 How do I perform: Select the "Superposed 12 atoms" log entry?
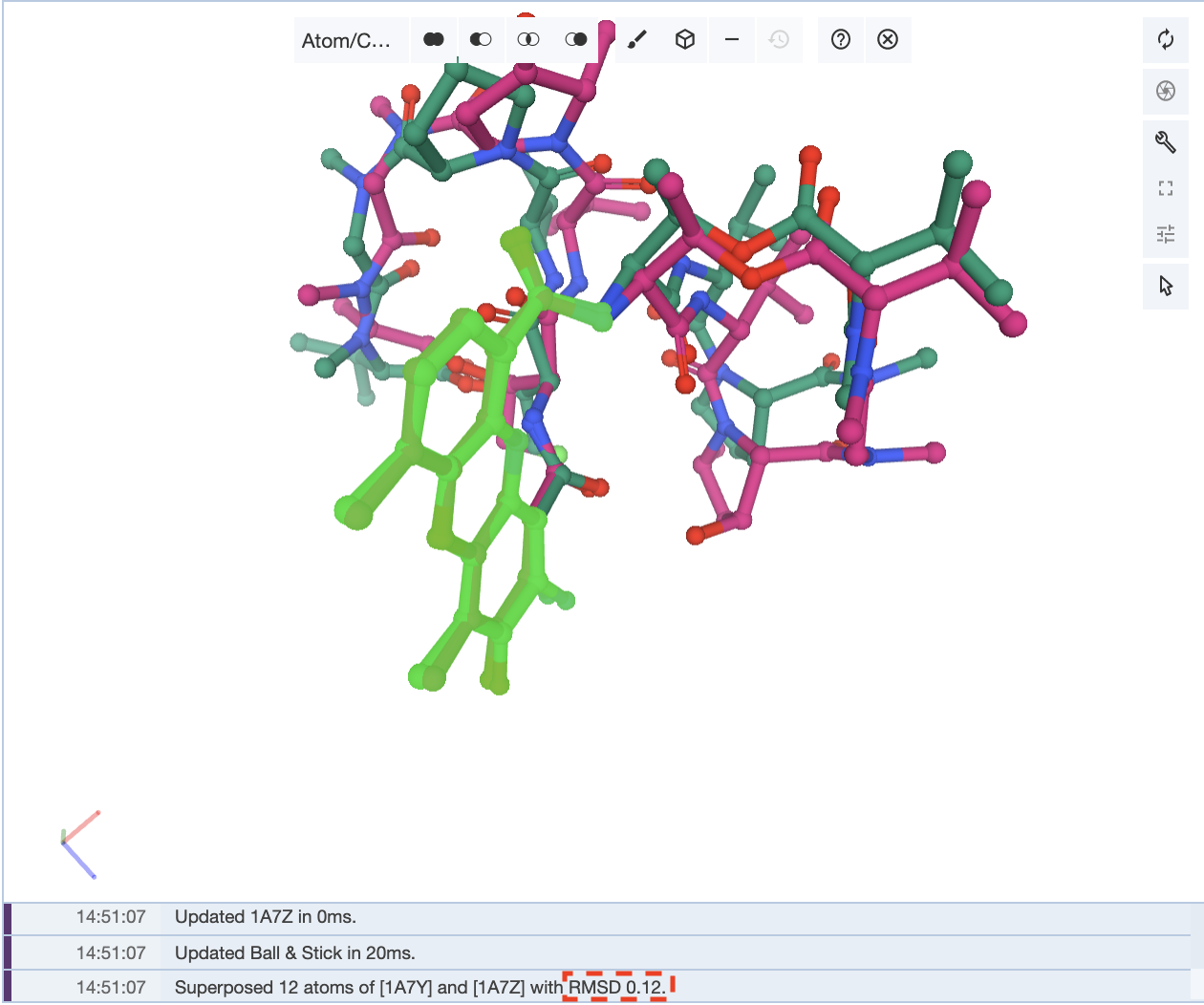420,987
